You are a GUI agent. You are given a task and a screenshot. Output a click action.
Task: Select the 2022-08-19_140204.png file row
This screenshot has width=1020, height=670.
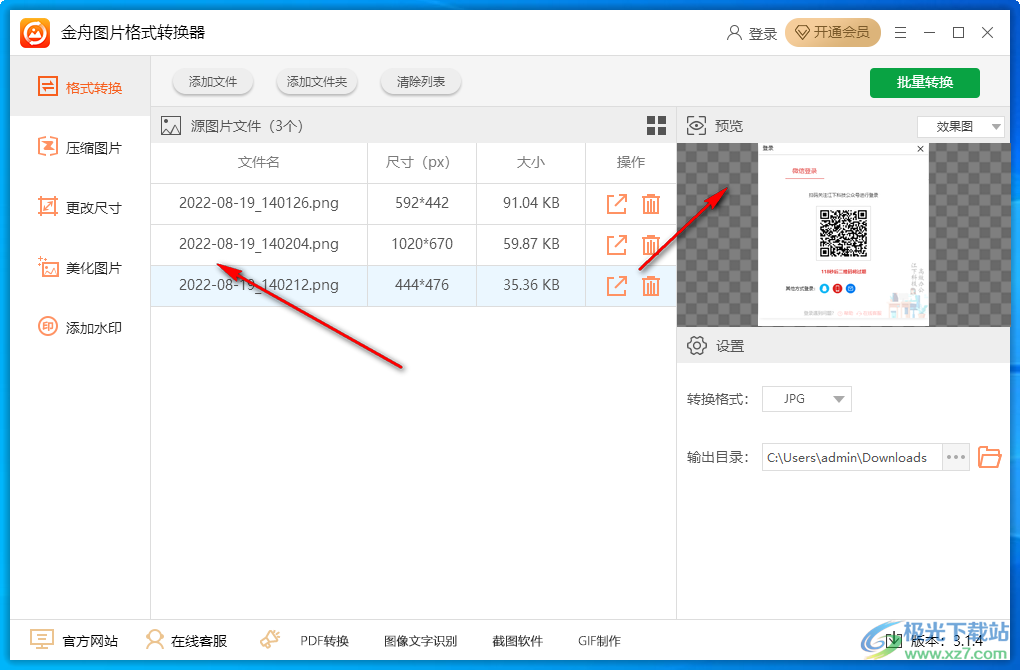tap(258, 245)
